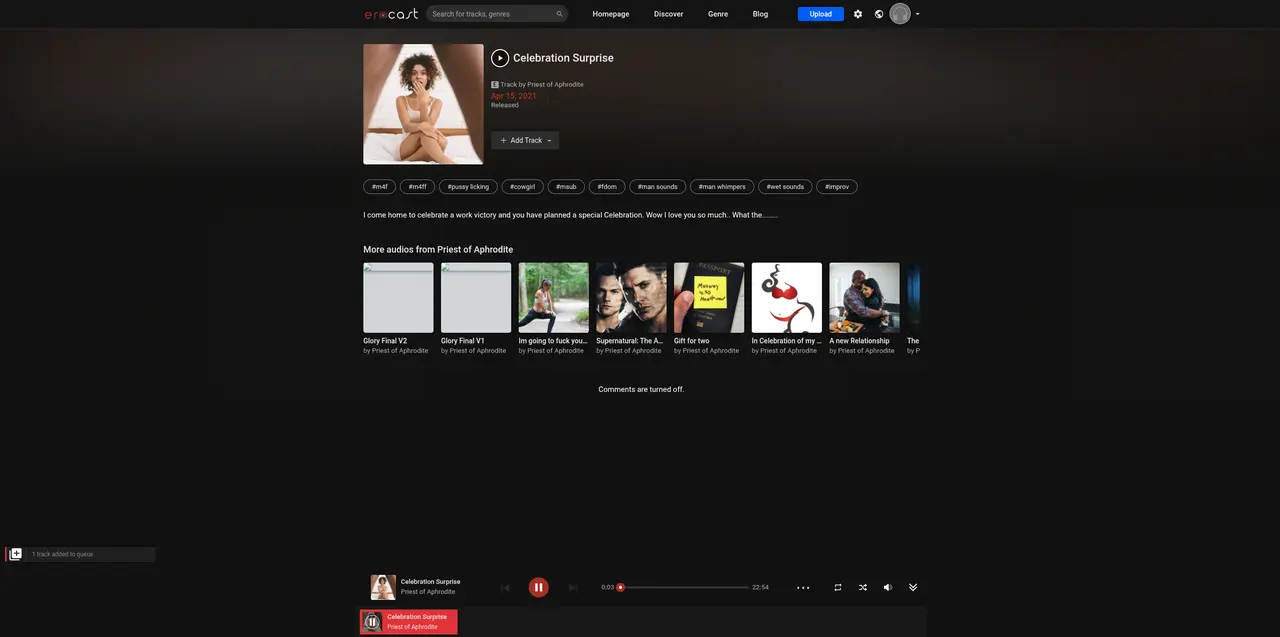Open the Genre menu item
This screenshot has width=1280, height=637.
[x=718, y=14]
